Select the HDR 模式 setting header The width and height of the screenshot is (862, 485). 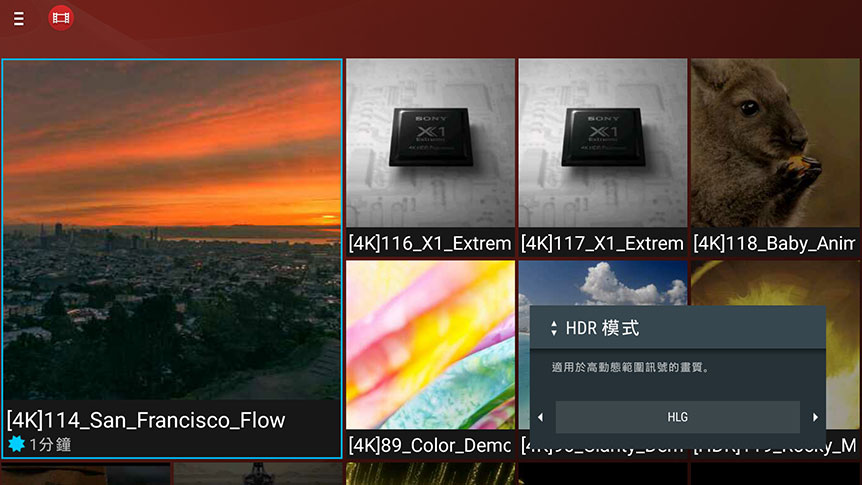coord(678,328)
